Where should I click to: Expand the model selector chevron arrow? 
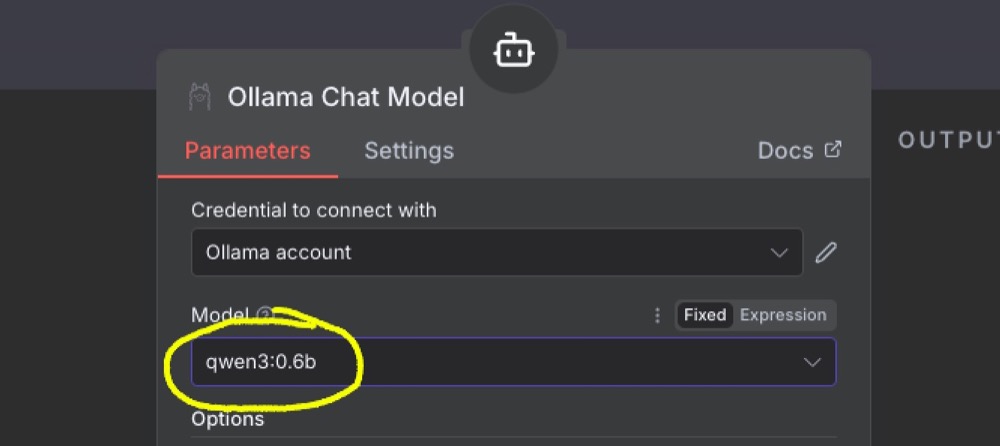point(812,362)
